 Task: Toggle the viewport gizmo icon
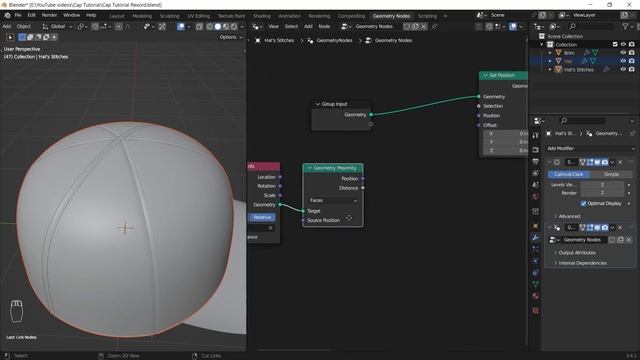point(162,27)
